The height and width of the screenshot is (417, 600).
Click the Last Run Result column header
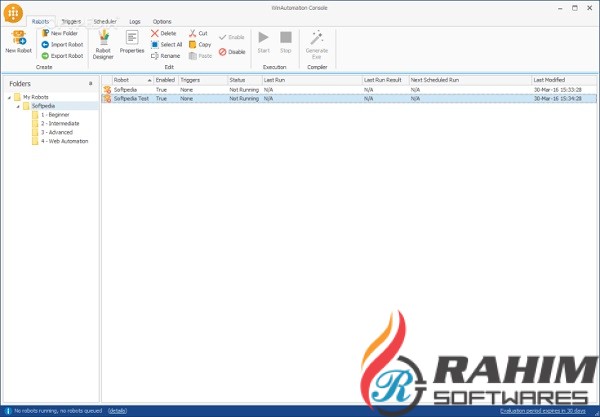(x=385, y=80)
